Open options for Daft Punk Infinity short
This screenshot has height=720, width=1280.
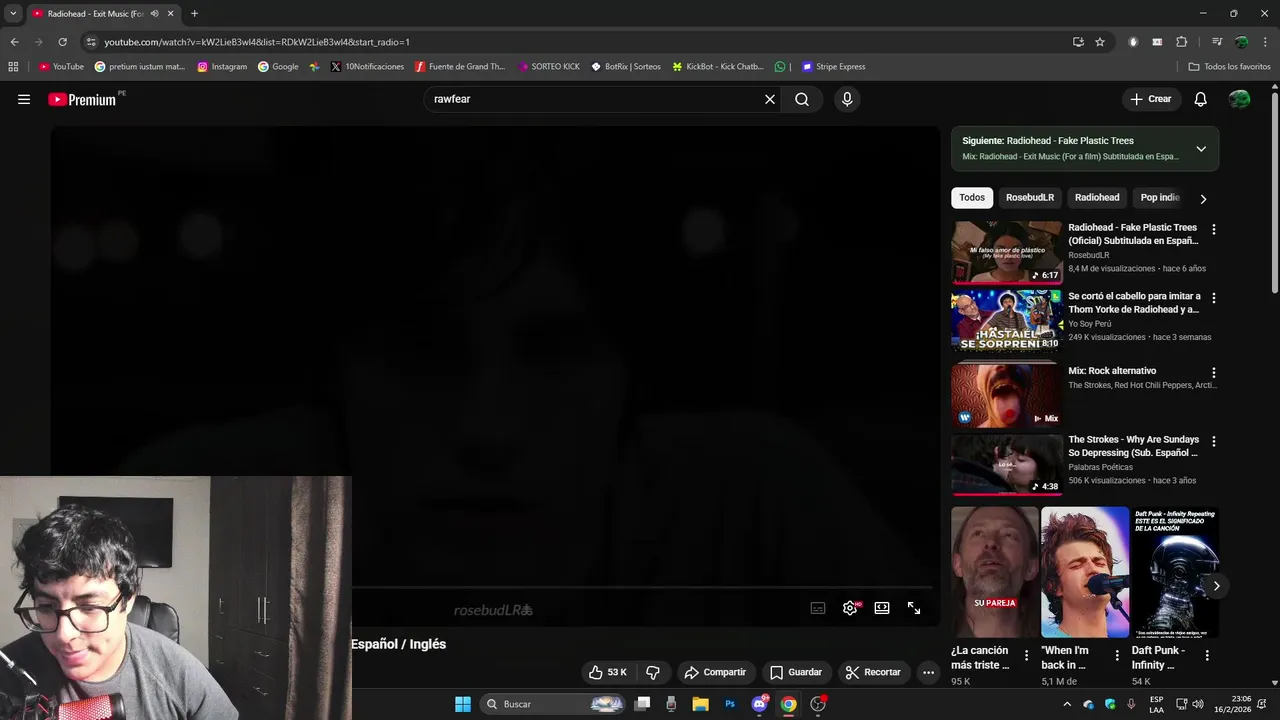pyautogui.click(x=1207, y=656)
